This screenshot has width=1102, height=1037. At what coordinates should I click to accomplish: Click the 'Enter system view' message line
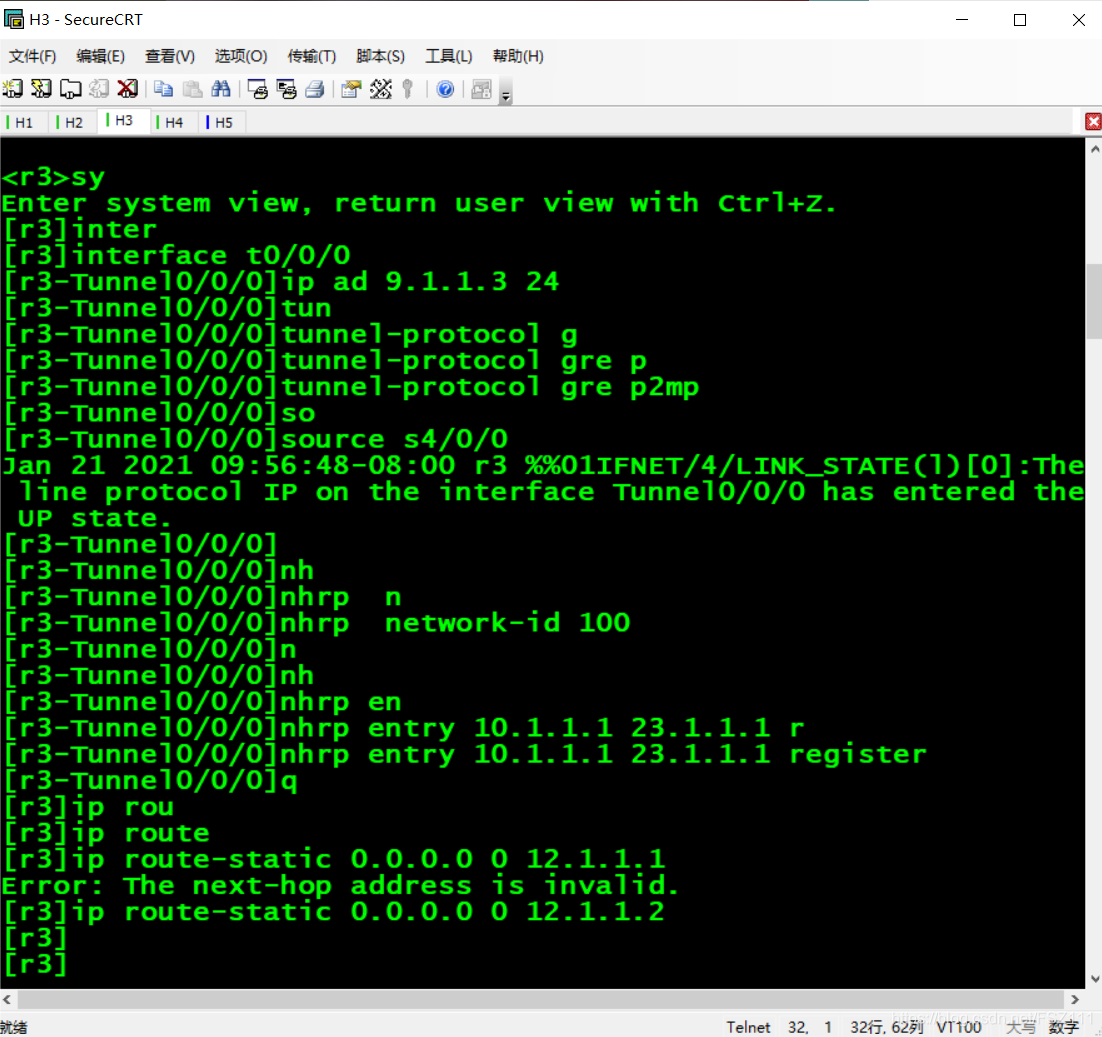419,204
